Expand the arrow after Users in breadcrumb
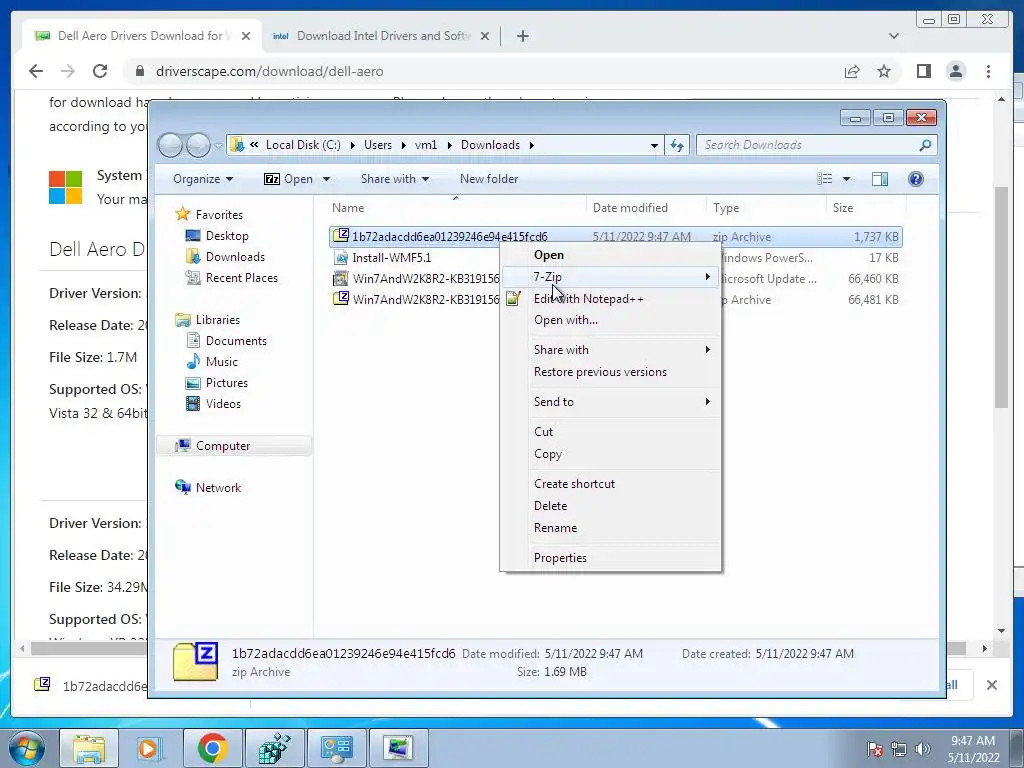The width and height of the screenshot is (1024, 768). click(x=404, y=145)
